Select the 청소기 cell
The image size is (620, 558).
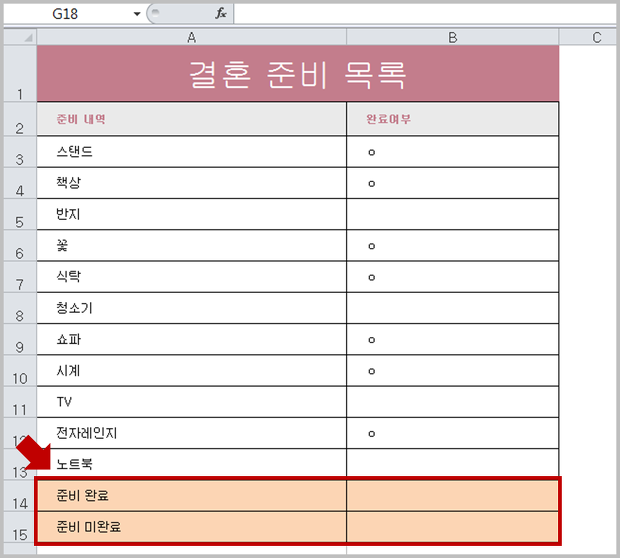[191, 308]
